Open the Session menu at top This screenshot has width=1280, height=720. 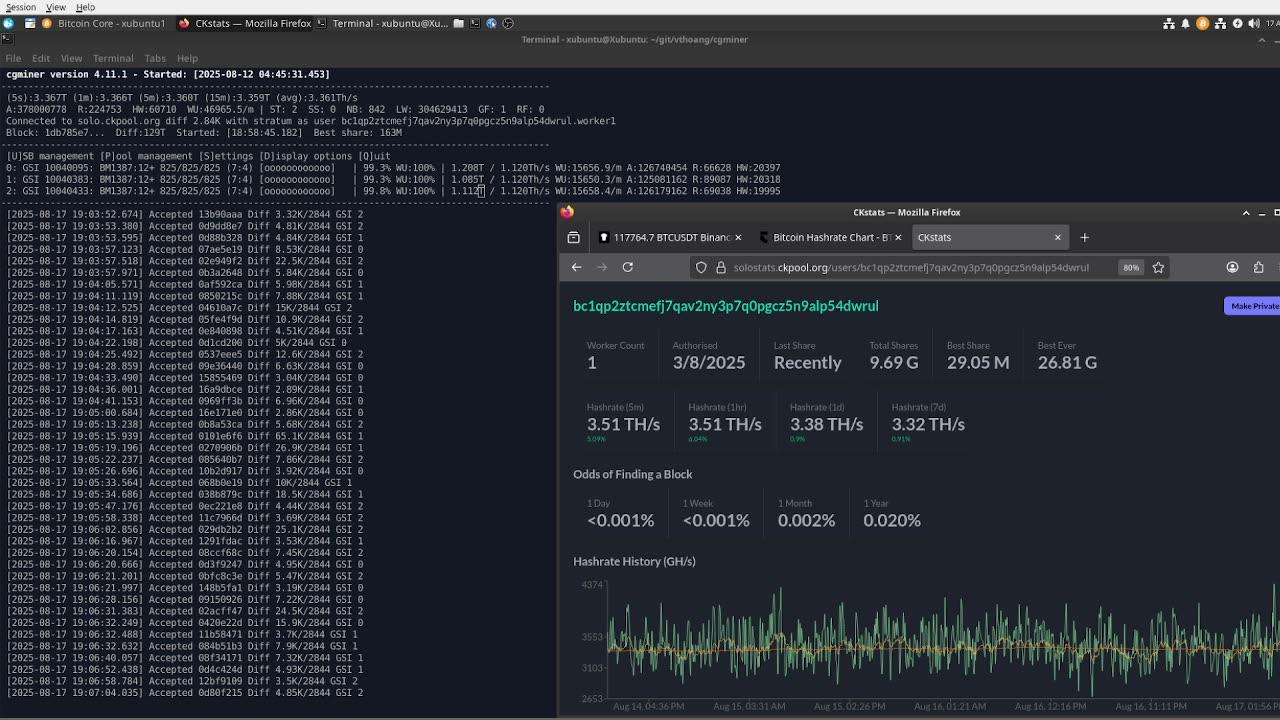coord(20,7)
